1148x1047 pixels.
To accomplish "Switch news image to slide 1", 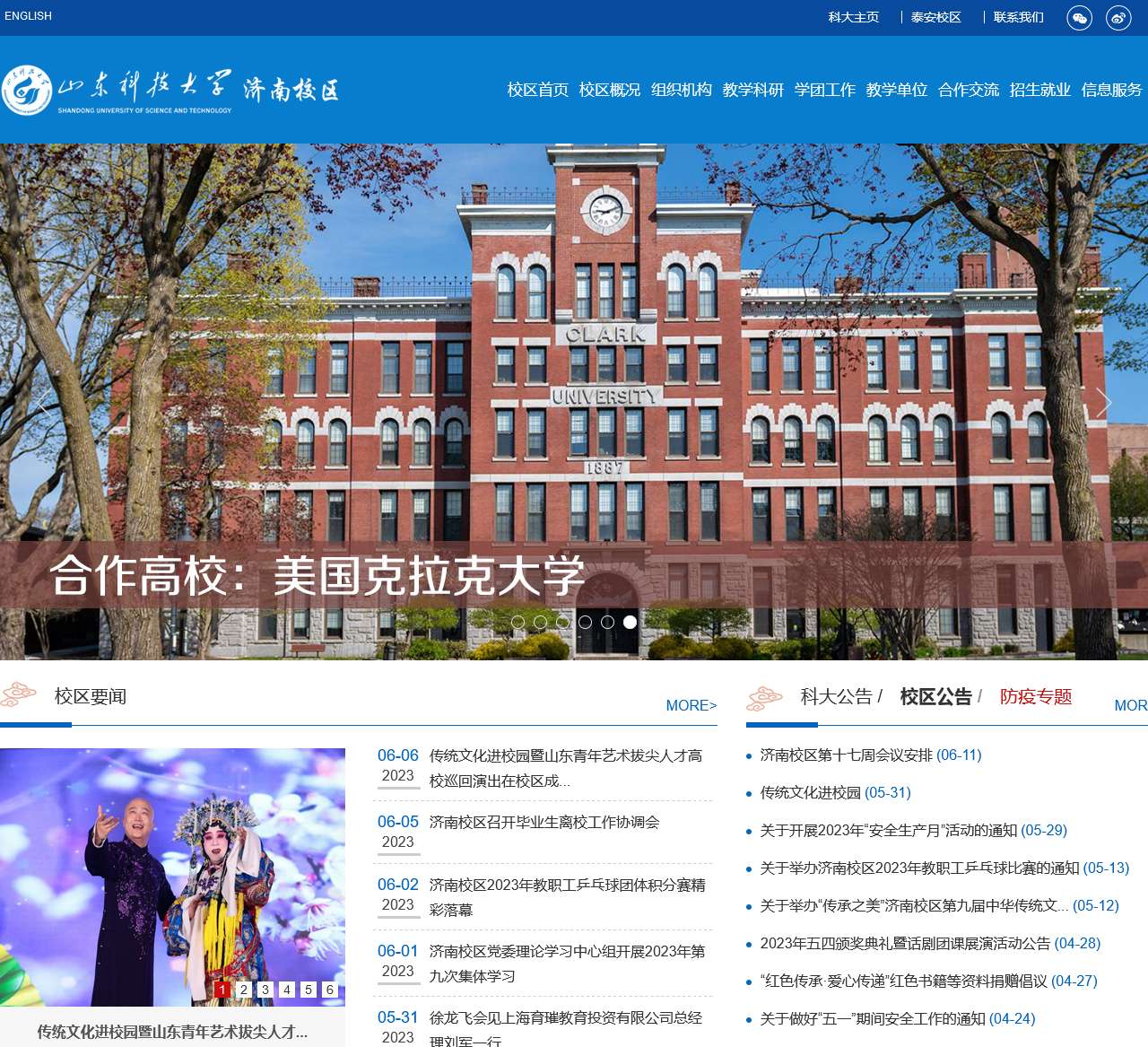I will tap(222, 990).
